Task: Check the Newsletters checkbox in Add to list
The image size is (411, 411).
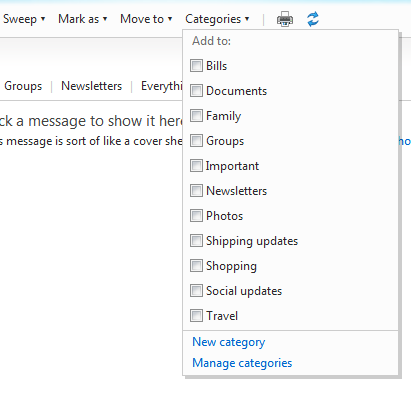Action: (x=196, y=190)
